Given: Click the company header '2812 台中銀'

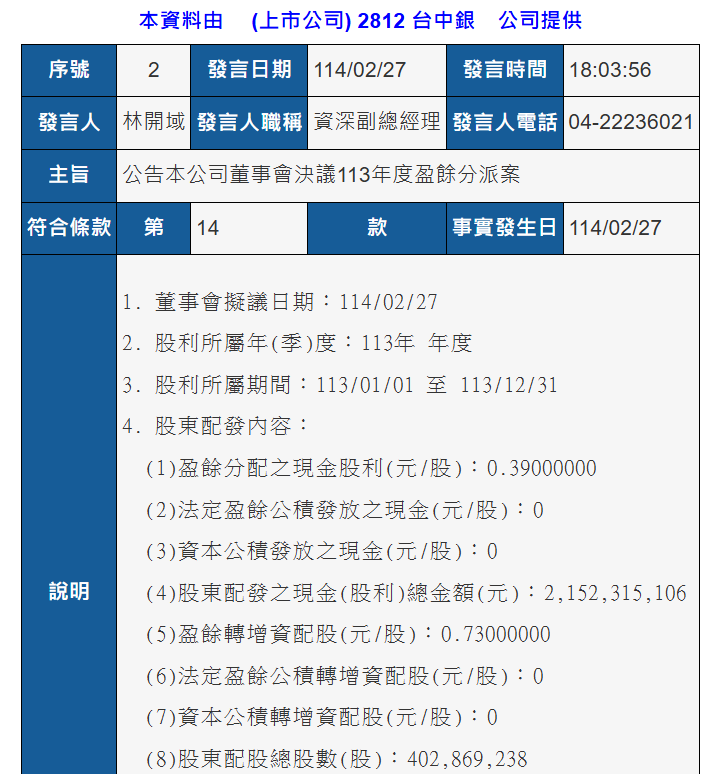Looking at the screenshot, I should [416, 21].
